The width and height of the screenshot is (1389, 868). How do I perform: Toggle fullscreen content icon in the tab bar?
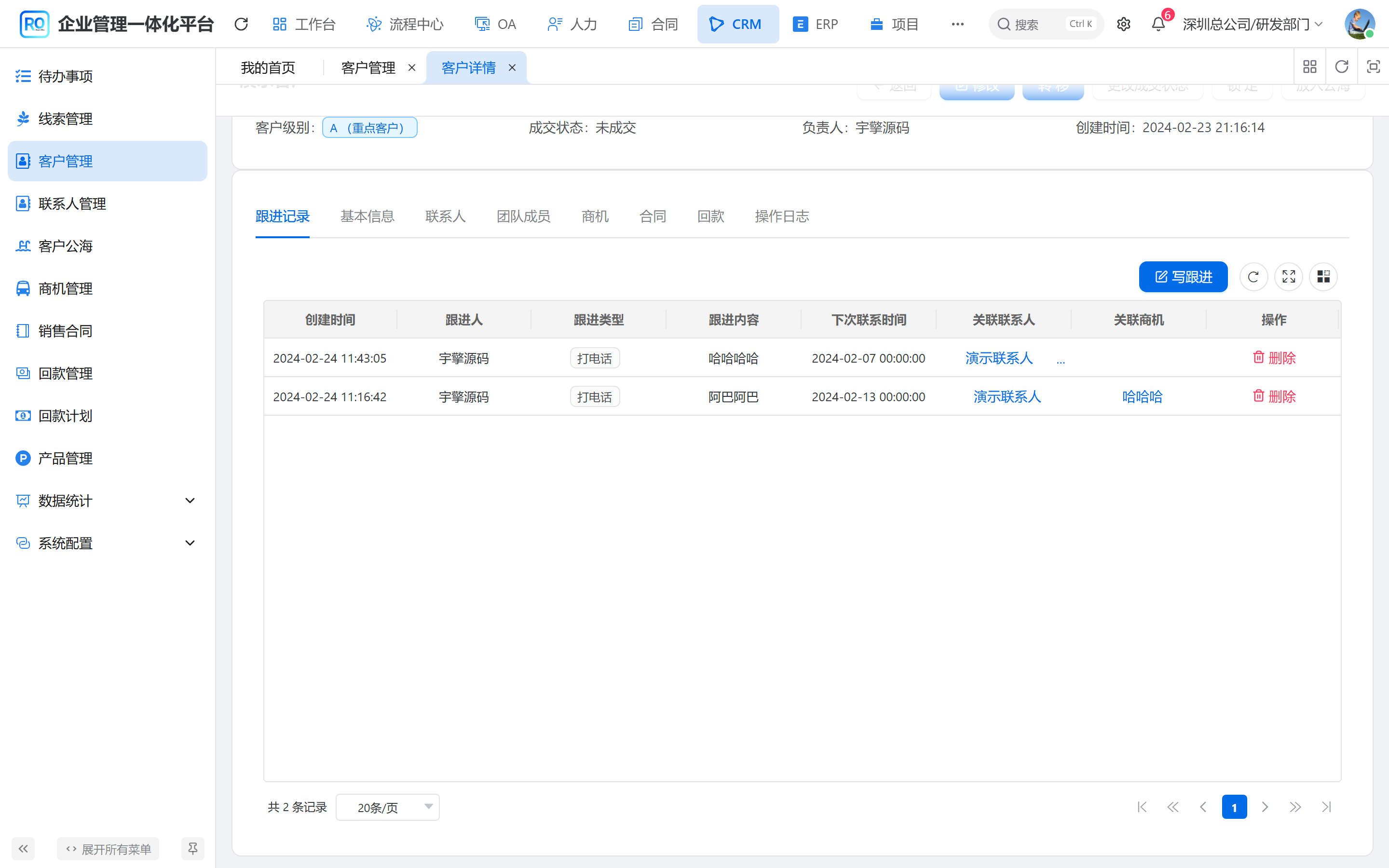tap(1373, 67)
